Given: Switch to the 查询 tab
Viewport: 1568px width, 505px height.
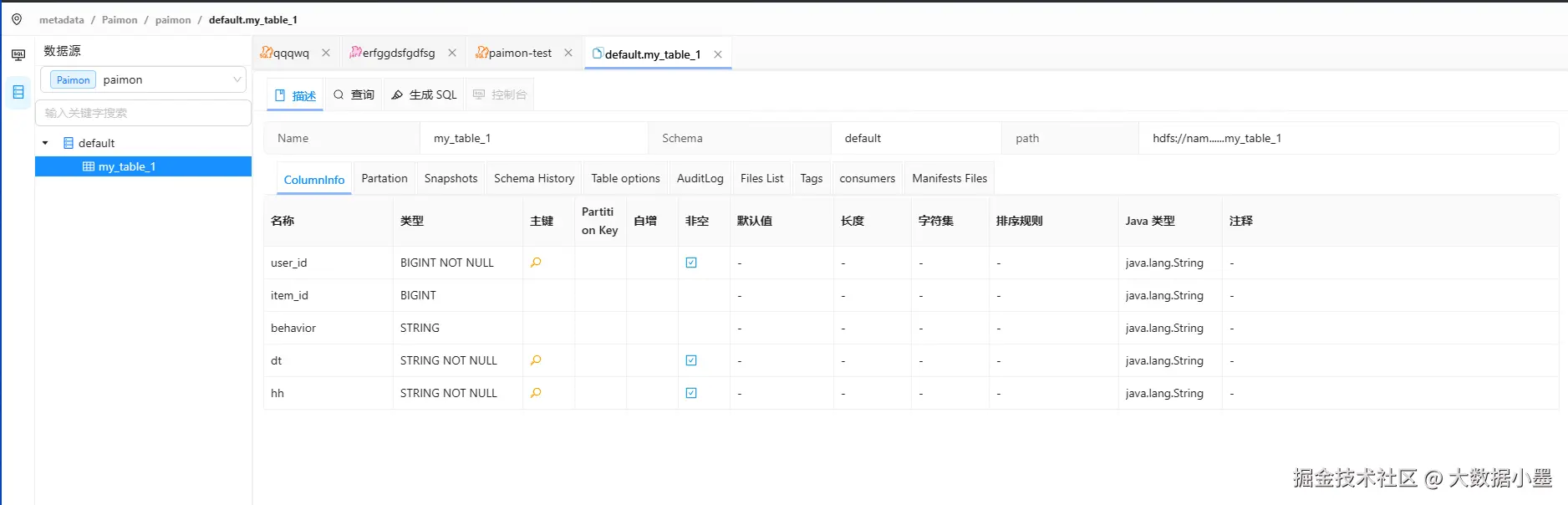Looking at the screenshot, I should tap(354, 94).
